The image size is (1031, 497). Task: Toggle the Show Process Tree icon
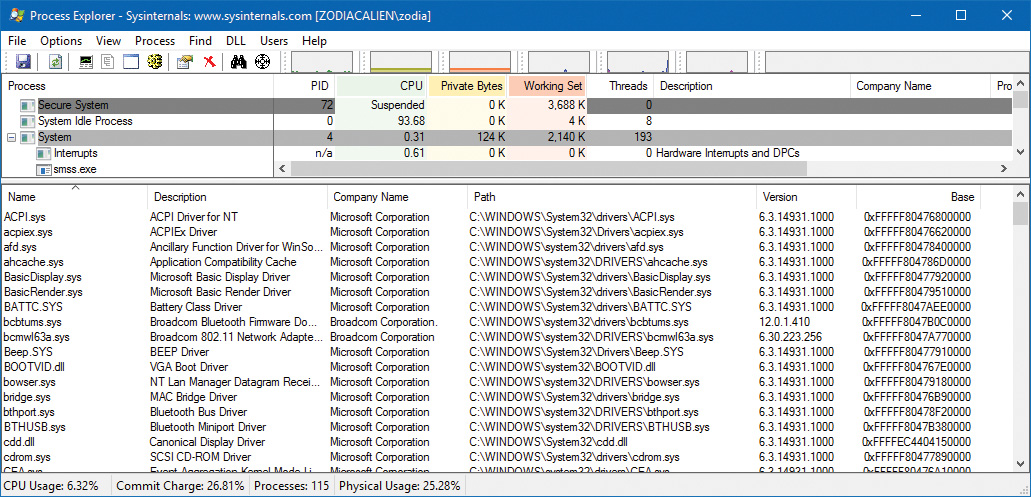tap(108, 62)
